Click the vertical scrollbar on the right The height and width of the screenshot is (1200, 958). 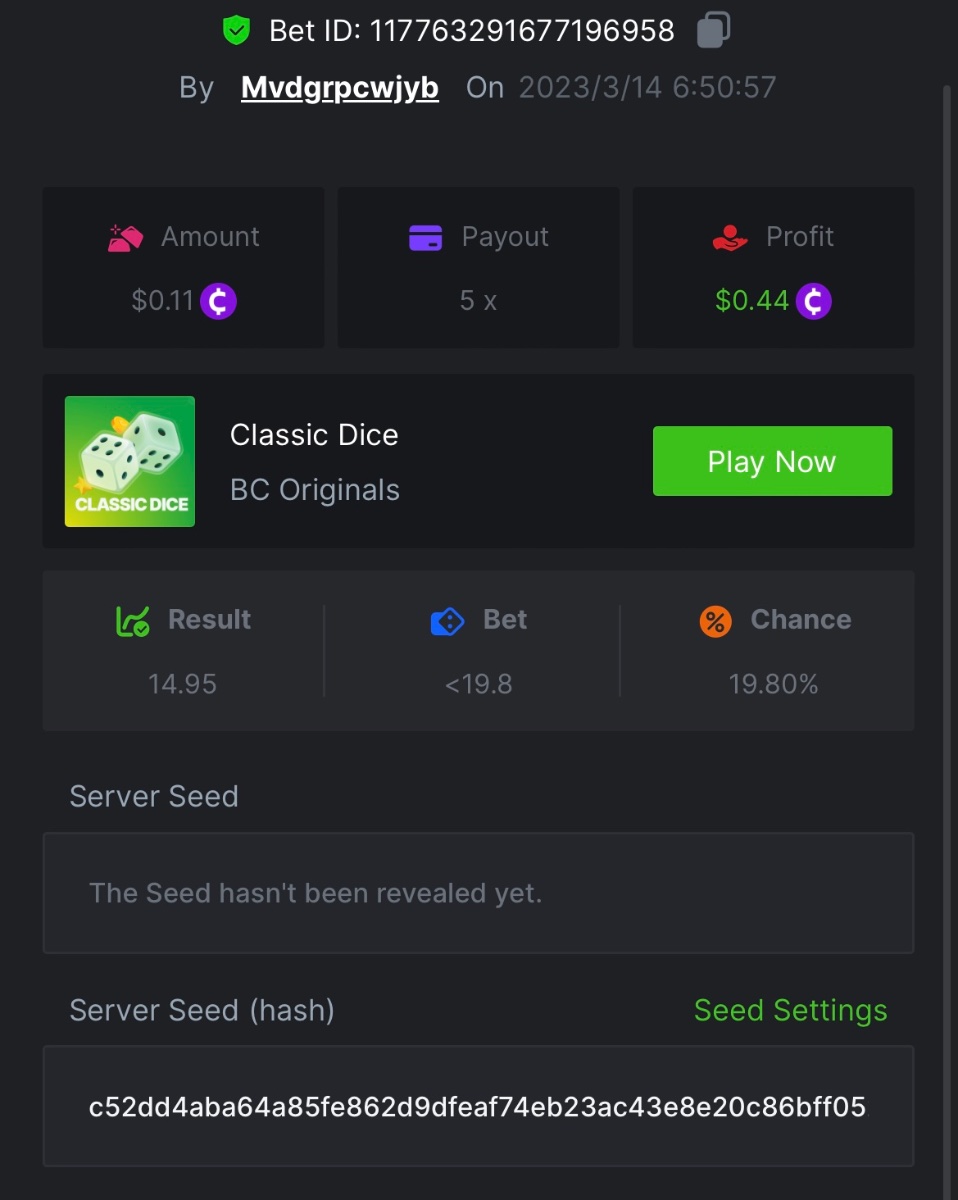click(946, 600)
